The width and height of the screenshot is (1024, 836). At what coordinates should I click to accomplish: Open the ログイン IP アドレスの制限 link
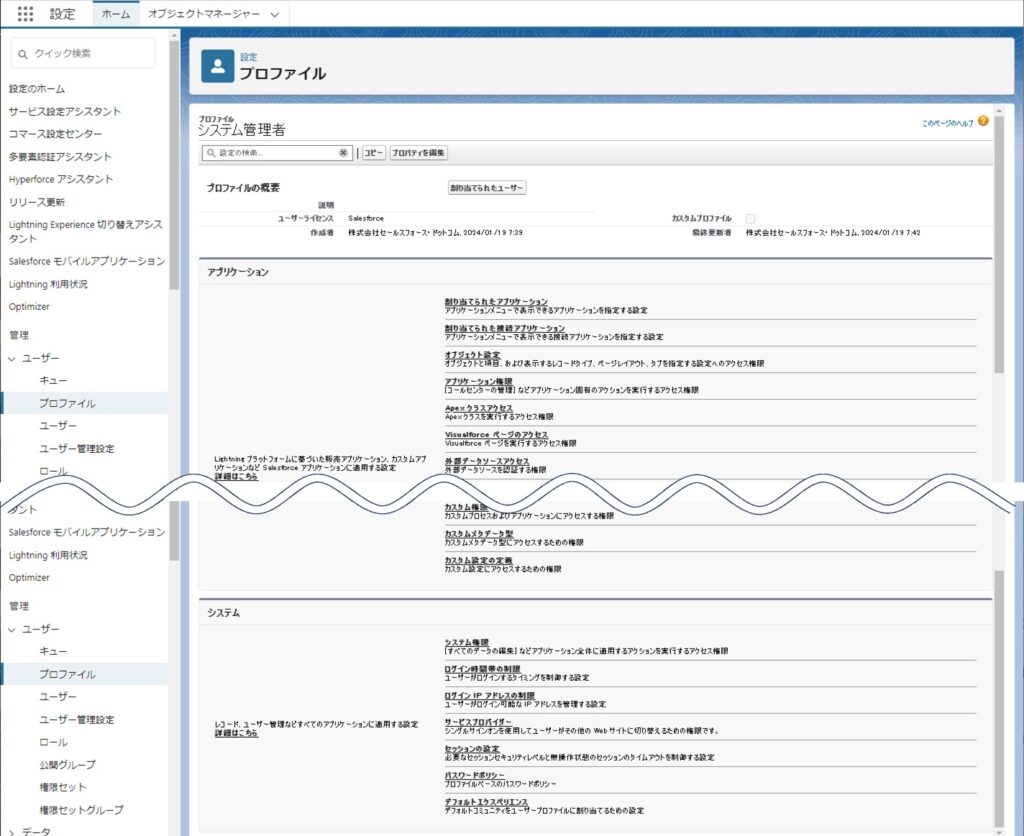tap(489, 695)
